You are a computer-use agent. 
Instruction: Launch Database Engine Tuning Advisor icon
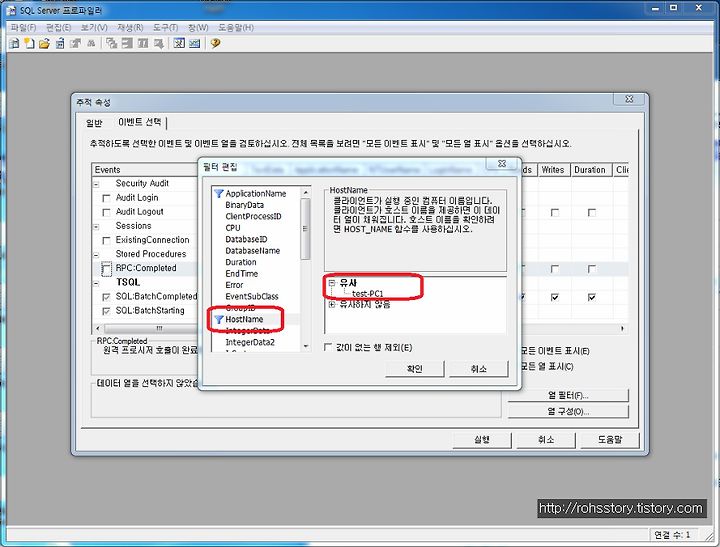[x=179, y=44]
